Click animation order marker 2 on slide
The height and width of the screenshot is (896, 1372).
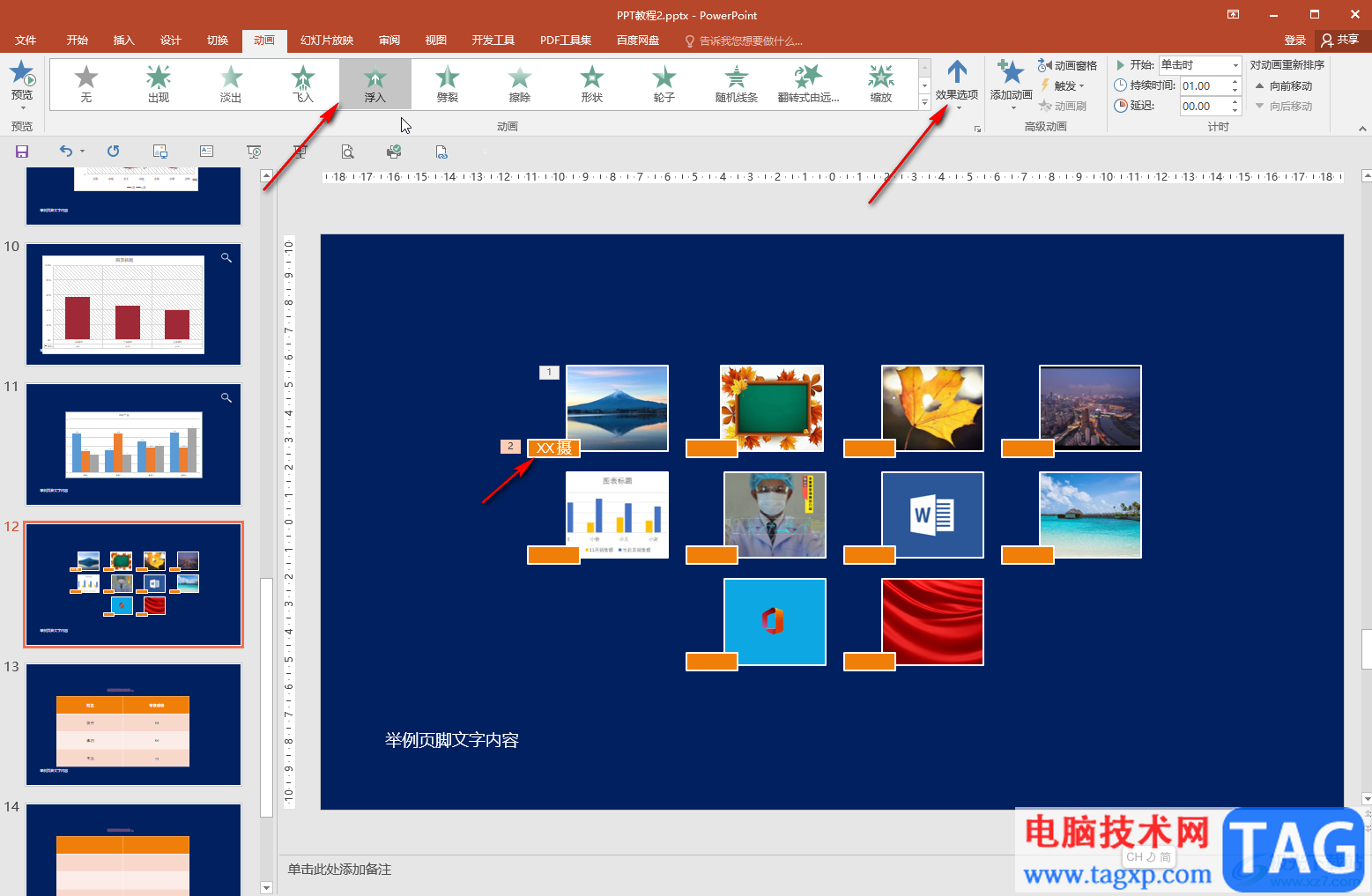tap(510, 447)
